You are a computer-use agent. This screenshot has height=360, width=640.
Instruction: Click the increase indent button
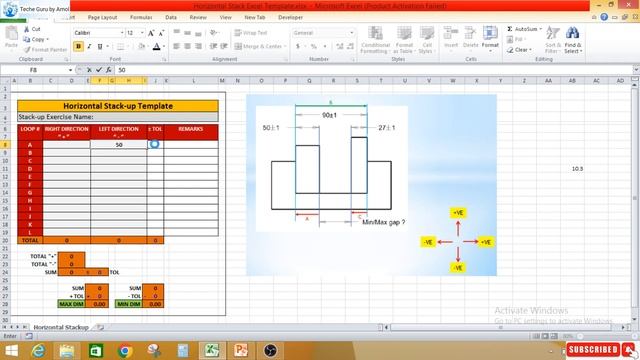pos(224,47)
